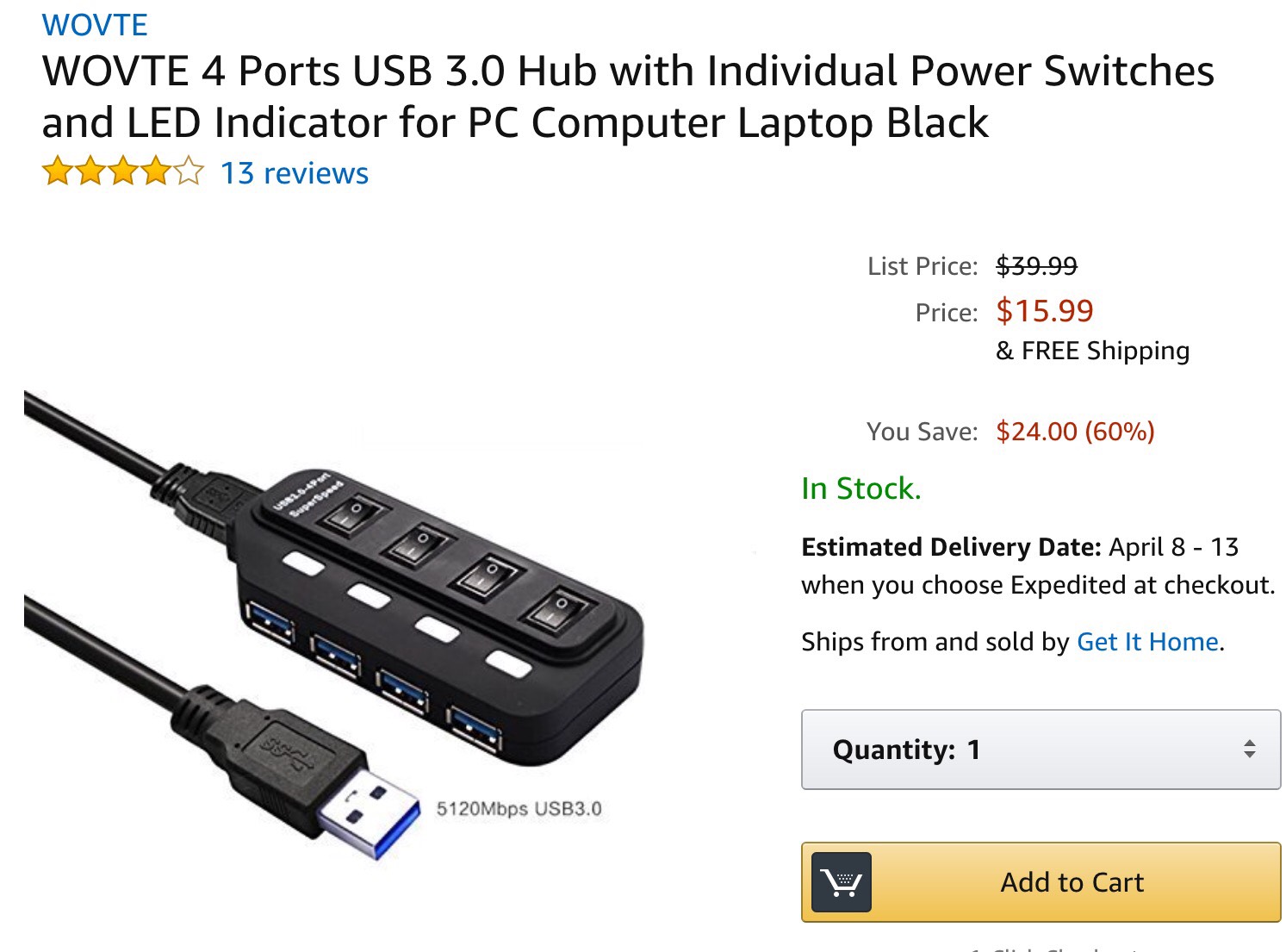Viewport: 1286px width, 952px height.
Task: Click the $15.99 price
Action: point(1044,311)
